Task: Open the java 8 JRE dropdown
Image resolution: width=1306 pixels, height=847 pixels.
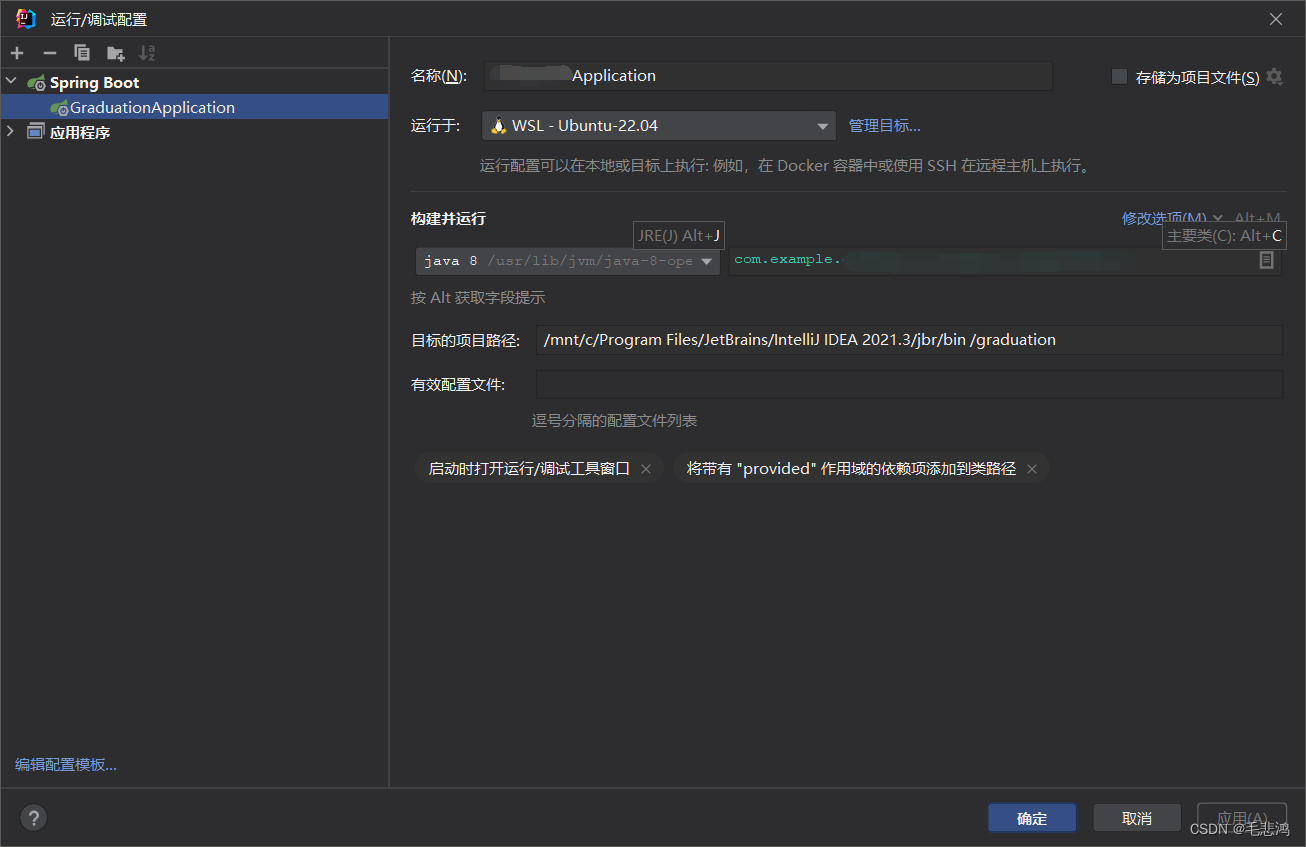Action: pos(707,260)
